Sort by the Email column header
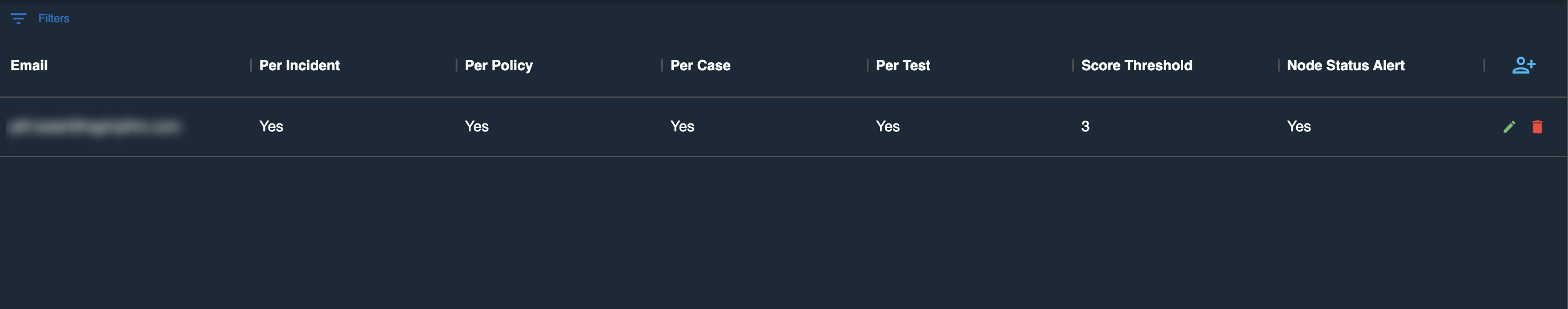Screen dimensions: 1568x309 pyautogui.click(x=29, y=65)
